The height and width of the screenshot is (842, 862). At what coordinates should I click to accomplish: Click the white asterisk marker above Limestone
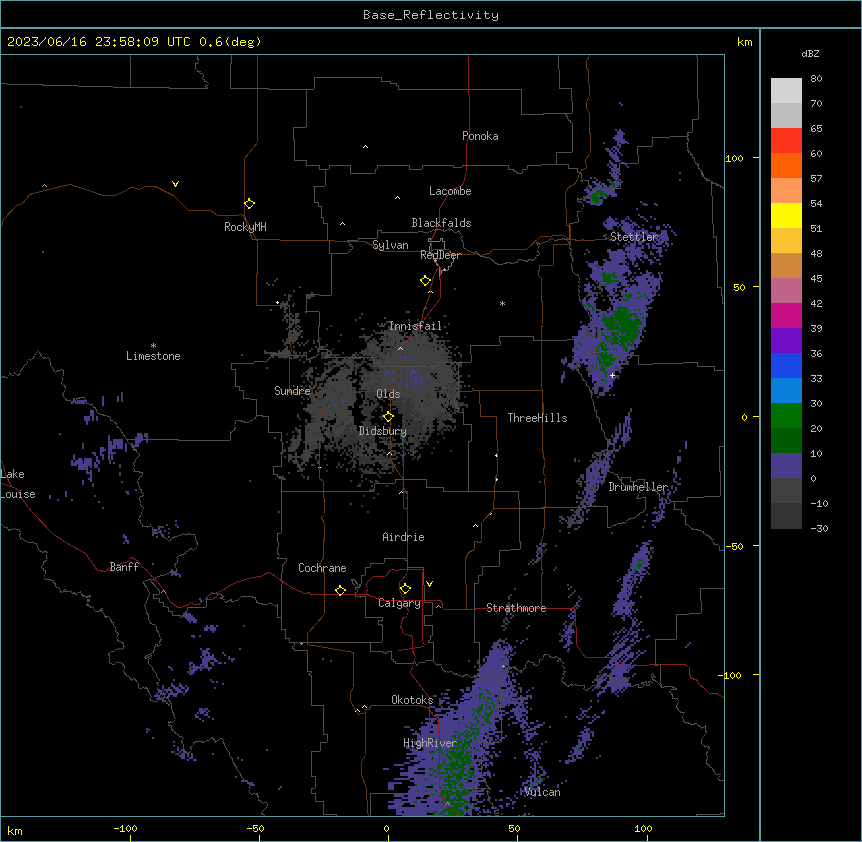pos(153,346)
